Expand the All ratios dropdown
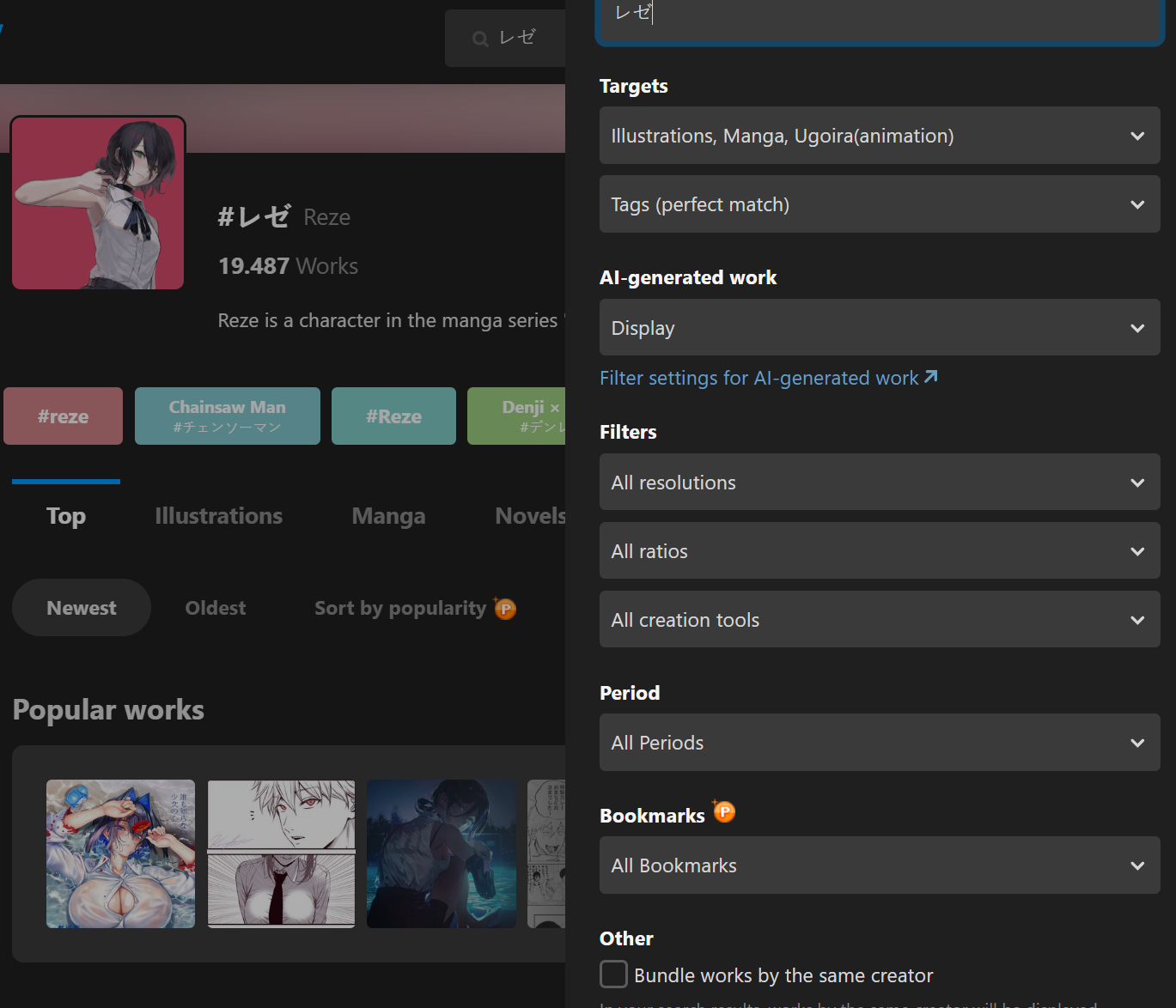1176x1008 pixels. 880,550
